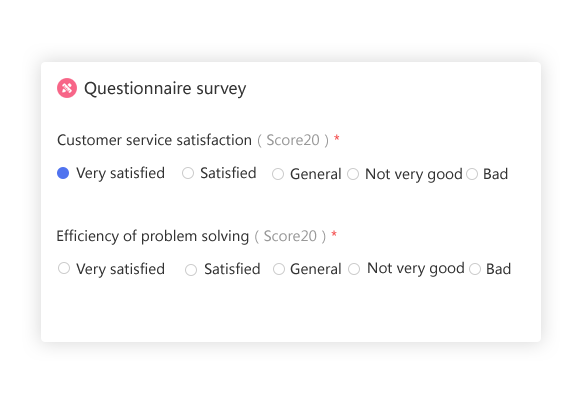This screenshot has height=404, width=582.
Task: Click red required asterisk after Customer service satisfaction
Action: point(337,138)
